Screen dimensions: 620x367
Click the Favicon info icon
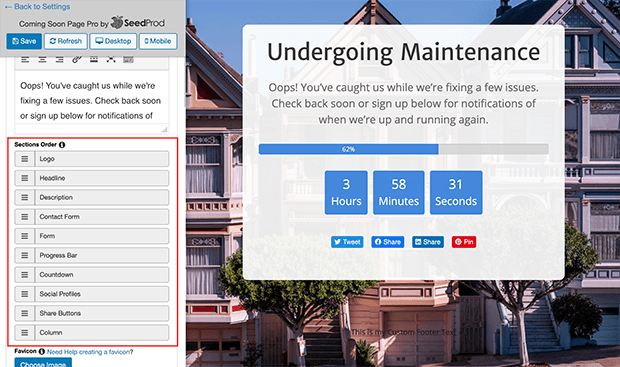pos(42,351)
